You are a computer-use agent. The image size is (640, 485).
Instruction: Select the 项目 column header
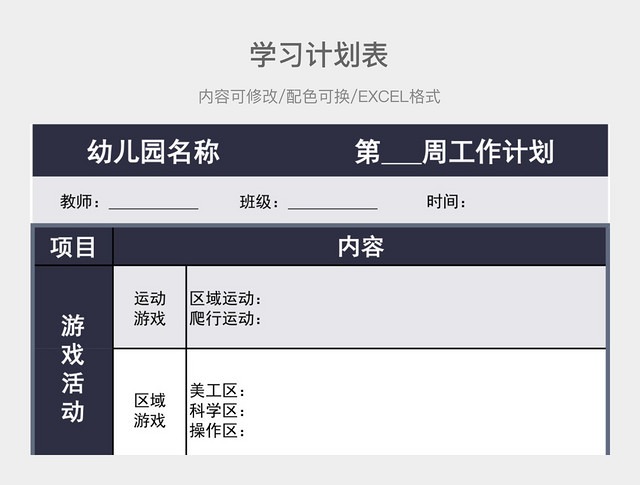pos(73,247)
